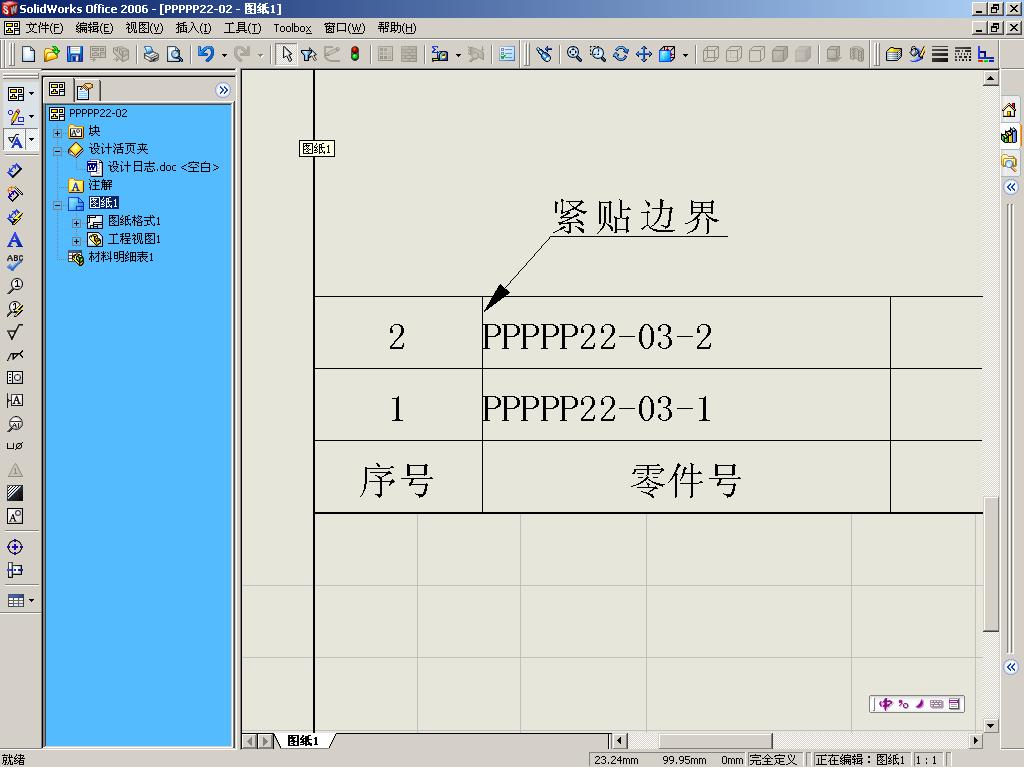Insert a Datum Target symbol
Image resolution: width=1024 pixels, height=768 pixels.
[x=14, y=423]
